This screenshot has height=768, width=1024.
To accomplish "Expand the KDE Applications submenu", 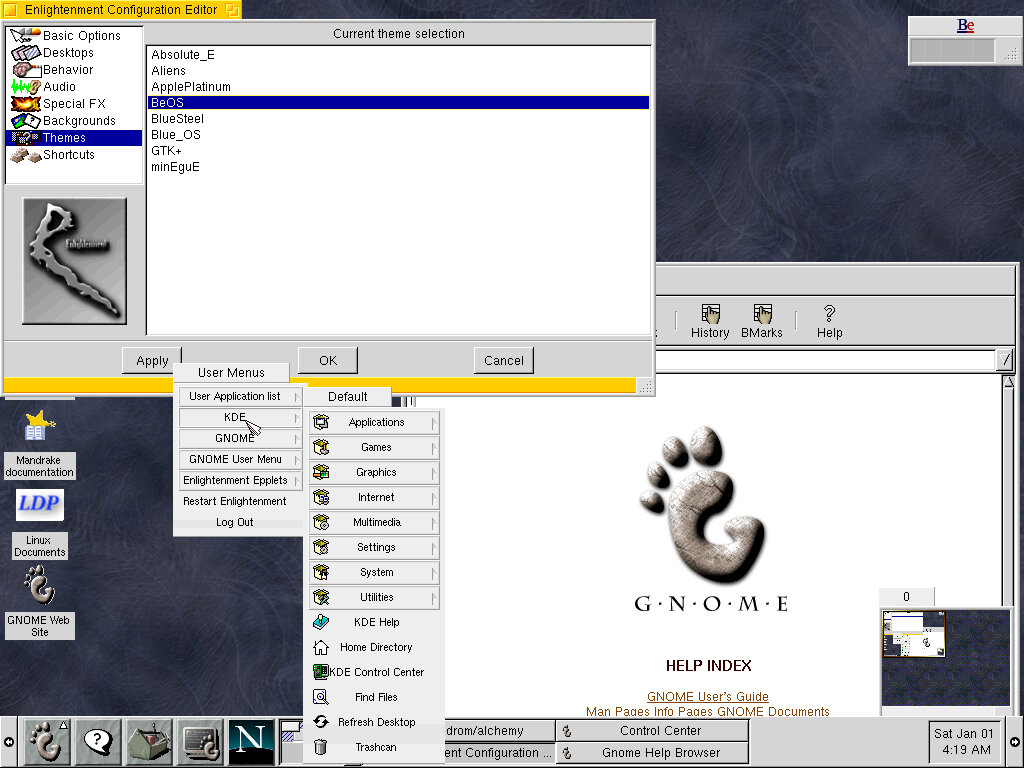I will (375, 422).
